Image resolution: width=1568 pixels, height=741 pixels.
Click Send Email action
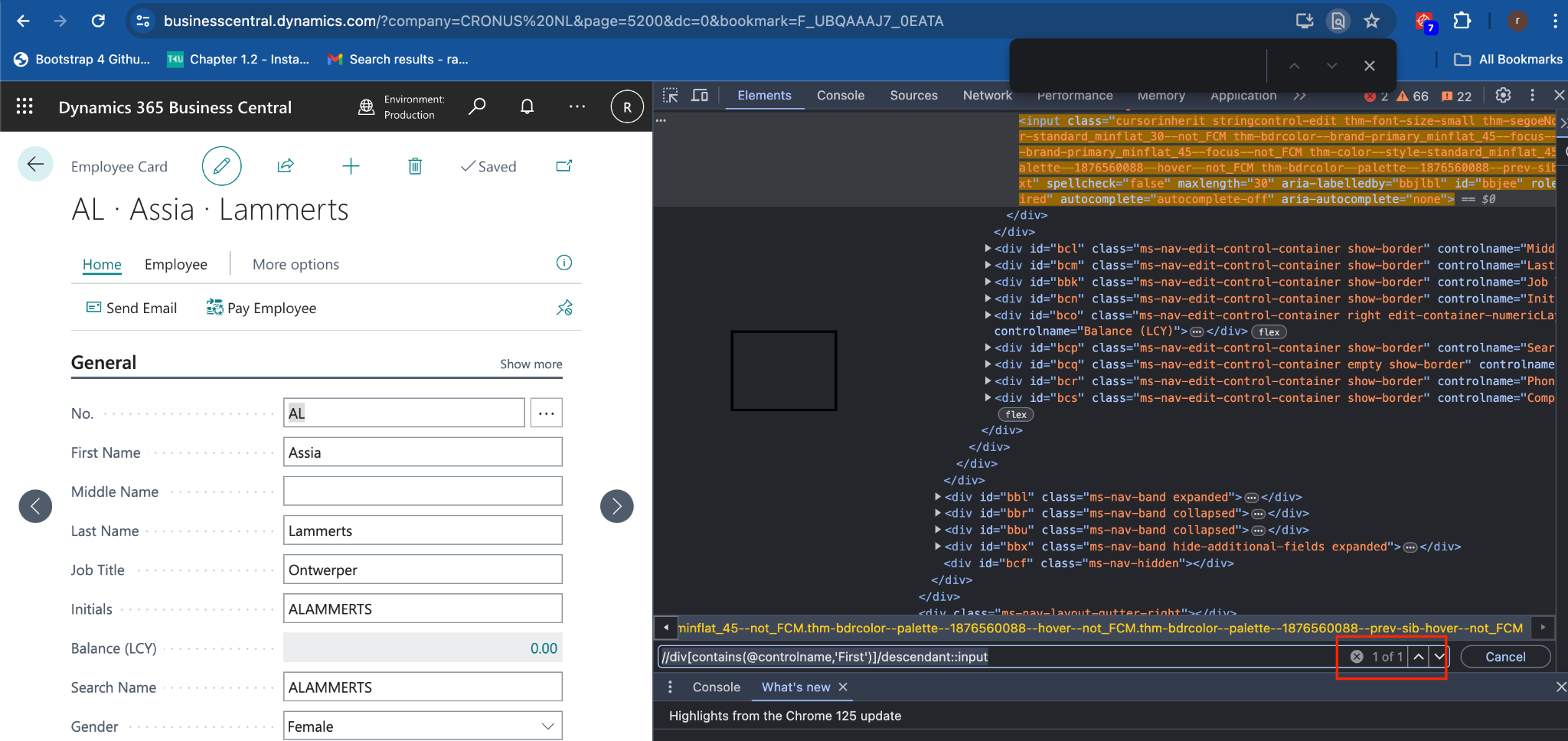[x=132, y=308]
